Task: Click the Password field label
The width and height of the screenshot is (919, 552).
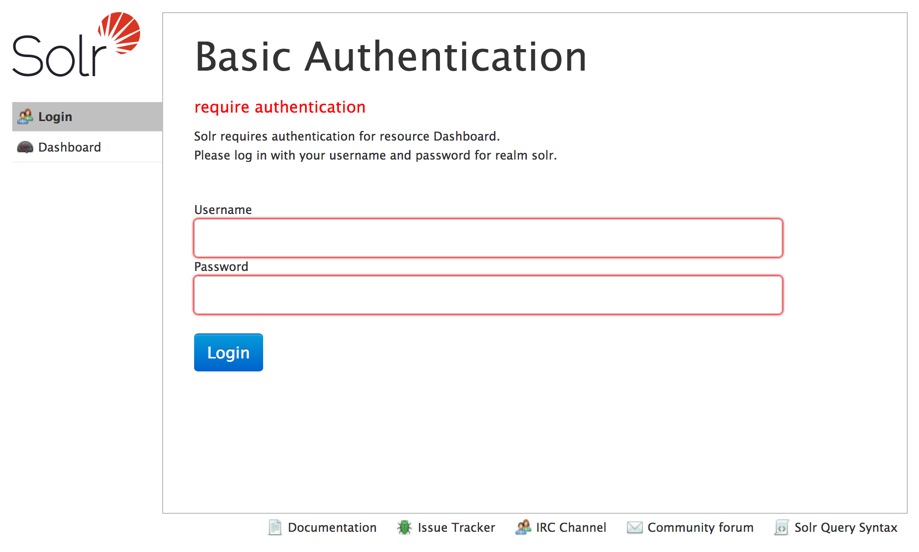Action: tap(221, 267)
